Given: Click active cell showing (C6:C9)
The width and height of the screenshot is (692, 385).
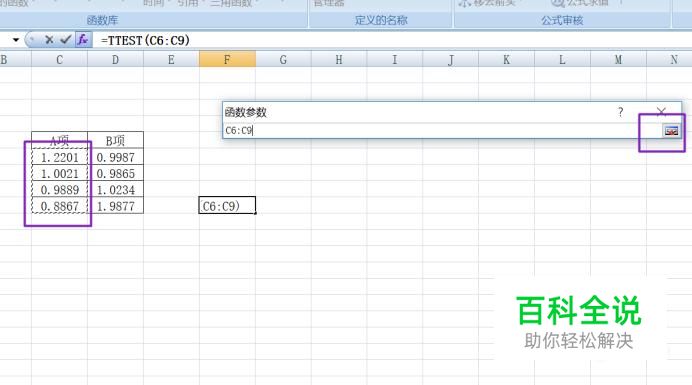Looking at the screenshot, I should coord(227,206).
